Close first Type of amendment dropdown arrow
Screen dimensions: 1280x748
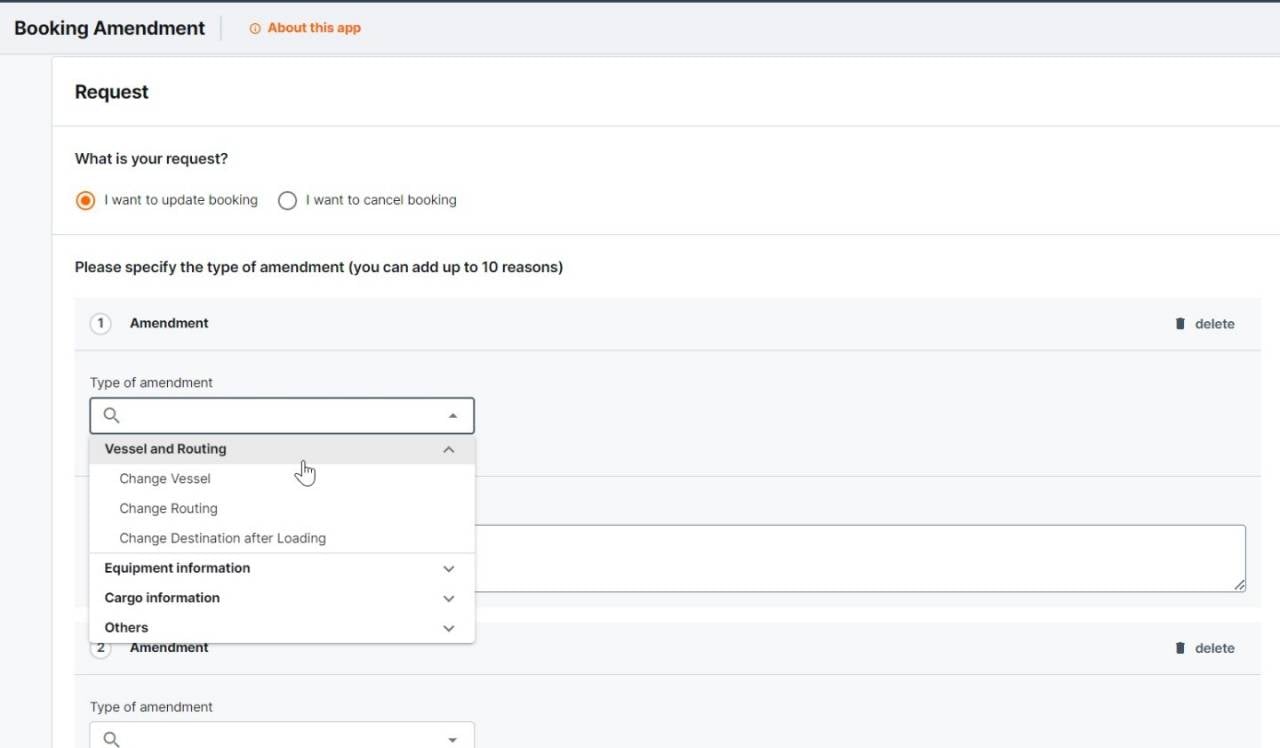[x=453, y=415]
